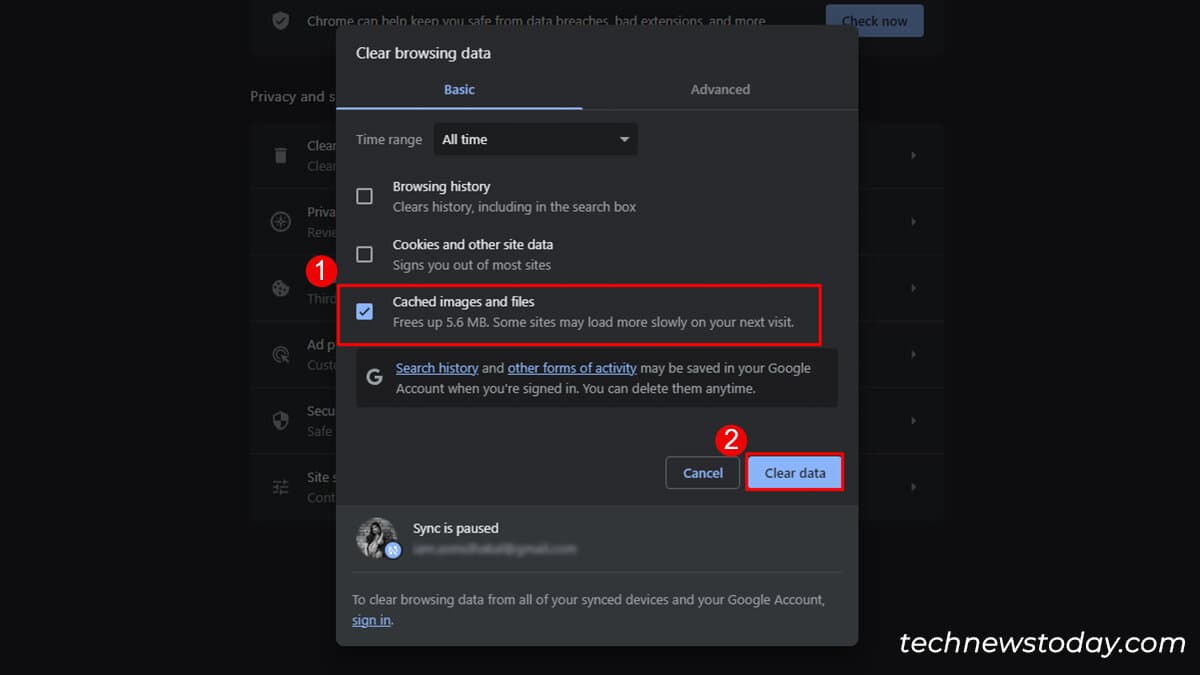
Task: Click the trash can icon in Settings
Action: coord(281,155)
